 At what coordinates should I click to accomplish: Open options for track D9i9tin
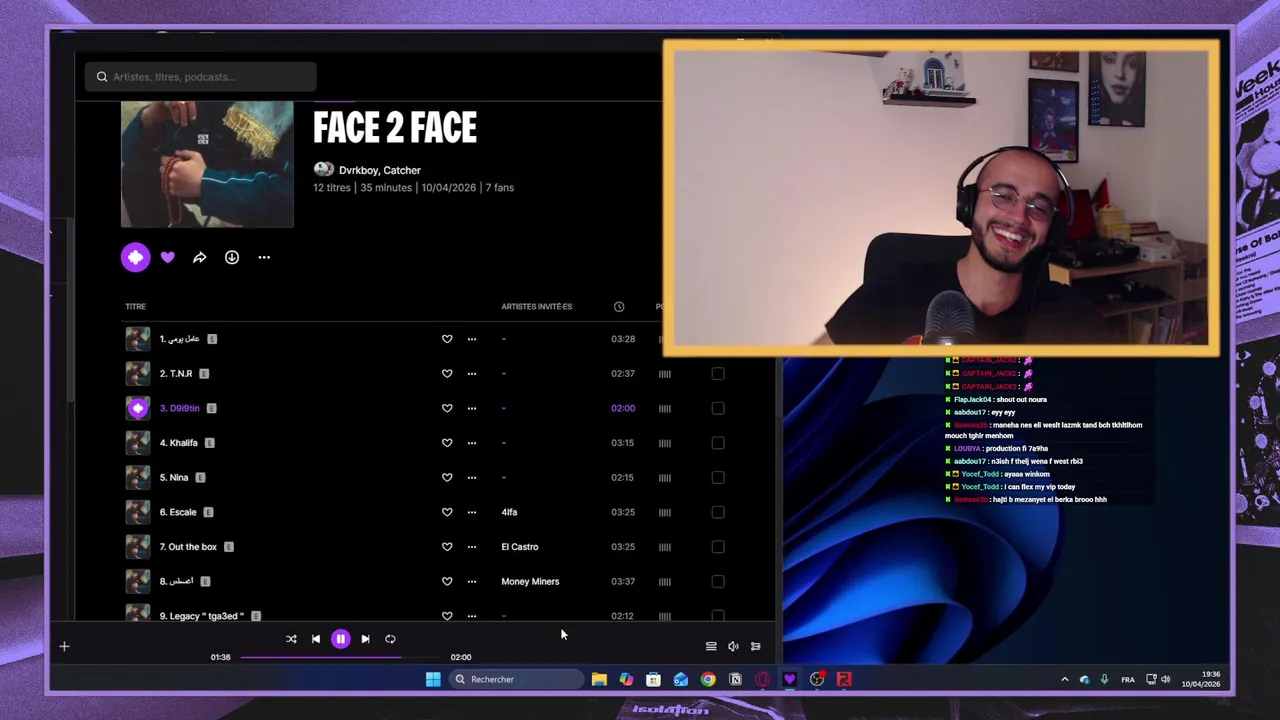pos(472,408)
